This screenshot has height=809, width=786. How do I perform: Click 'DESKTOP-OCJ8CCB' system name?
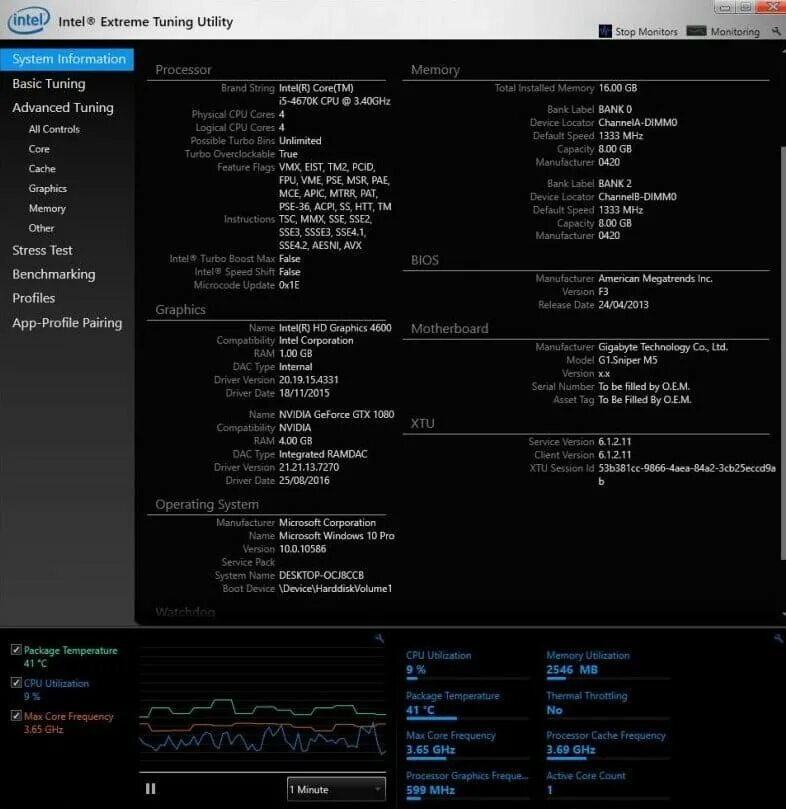(x=322, y=575)
